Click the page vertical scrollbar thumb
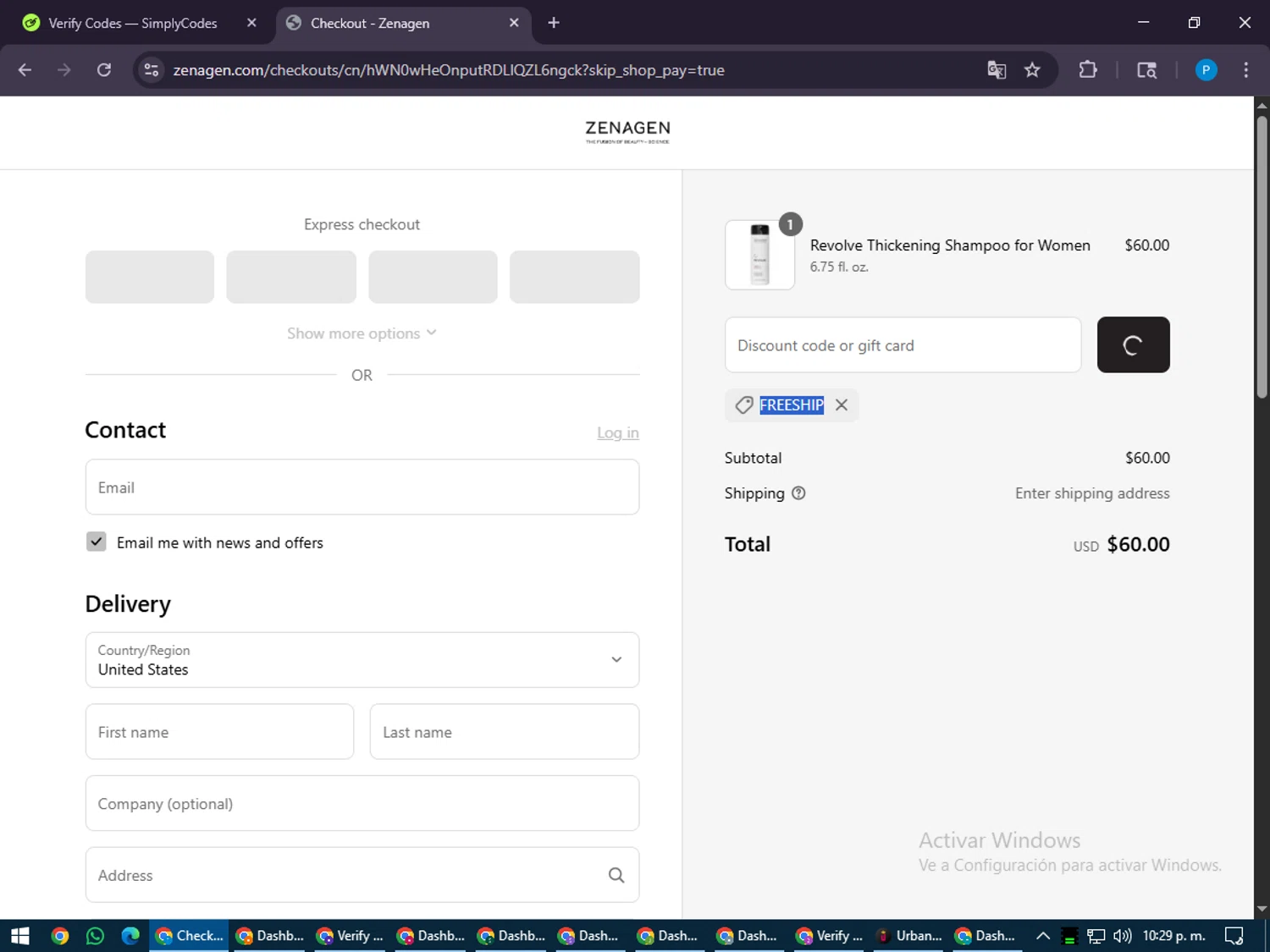Image resolution: width=1270 pixels, height=952 pixels. (x=1262, y=256)
